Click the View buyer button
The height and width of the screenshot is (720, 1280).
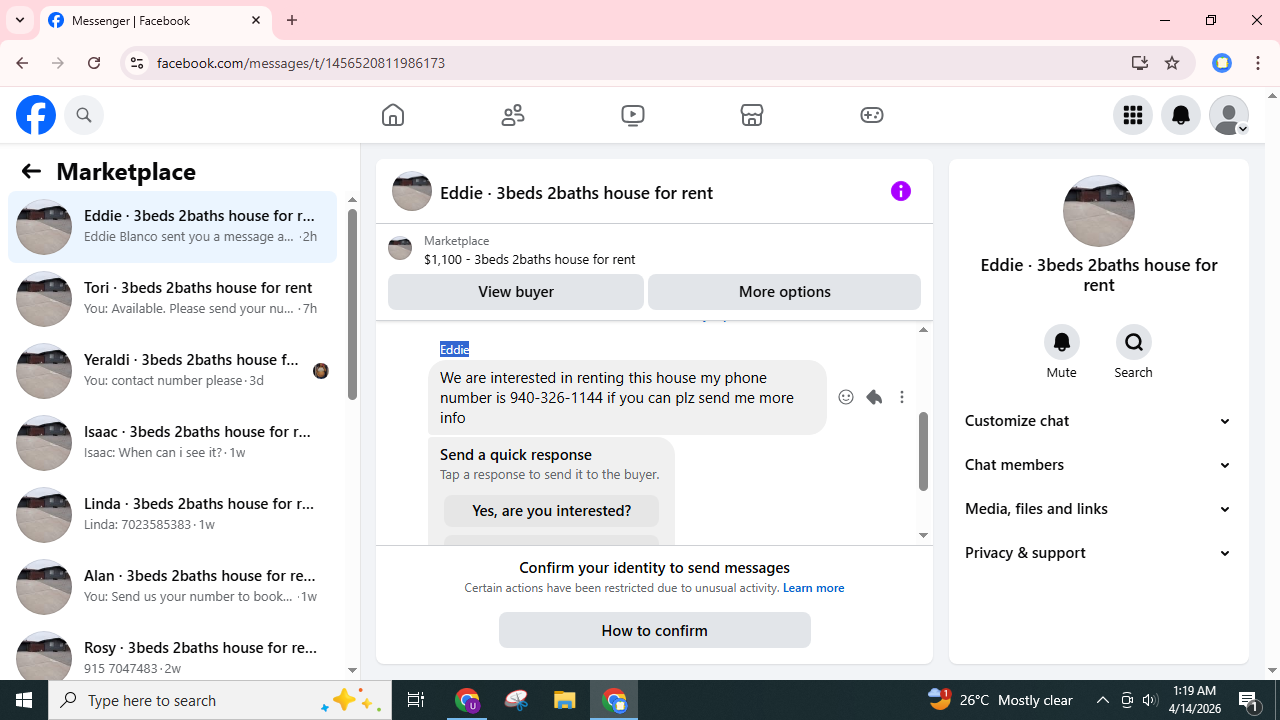pyautogui.click(x=516, y=292)
